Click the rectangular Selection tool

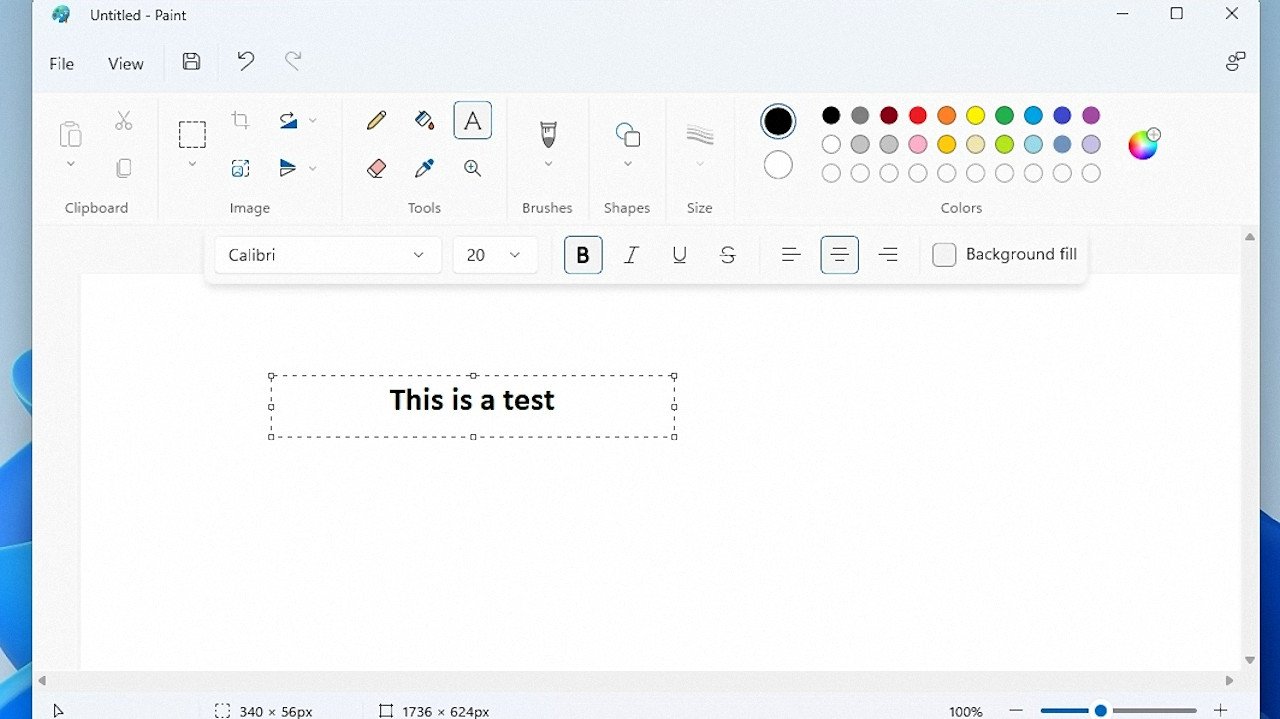(x=192, y=134)
